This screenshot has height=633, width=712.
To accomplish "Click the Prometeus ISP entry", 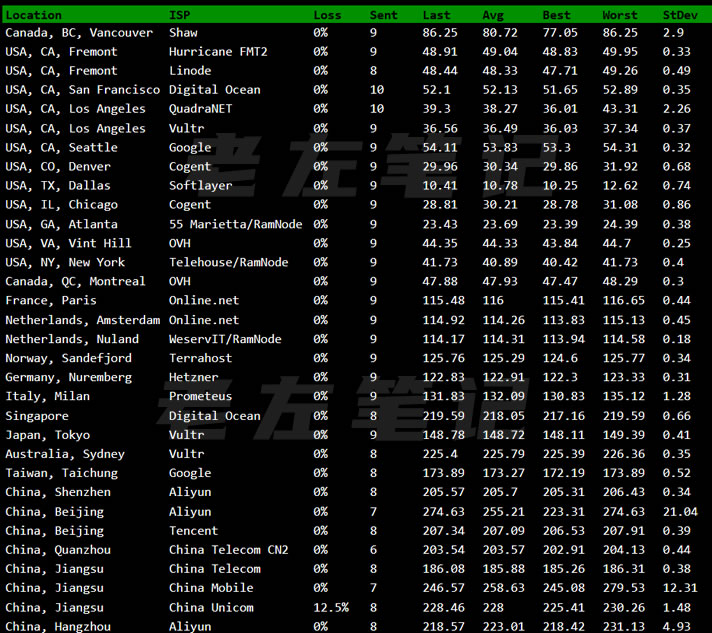I will click(x=200, y=396).
